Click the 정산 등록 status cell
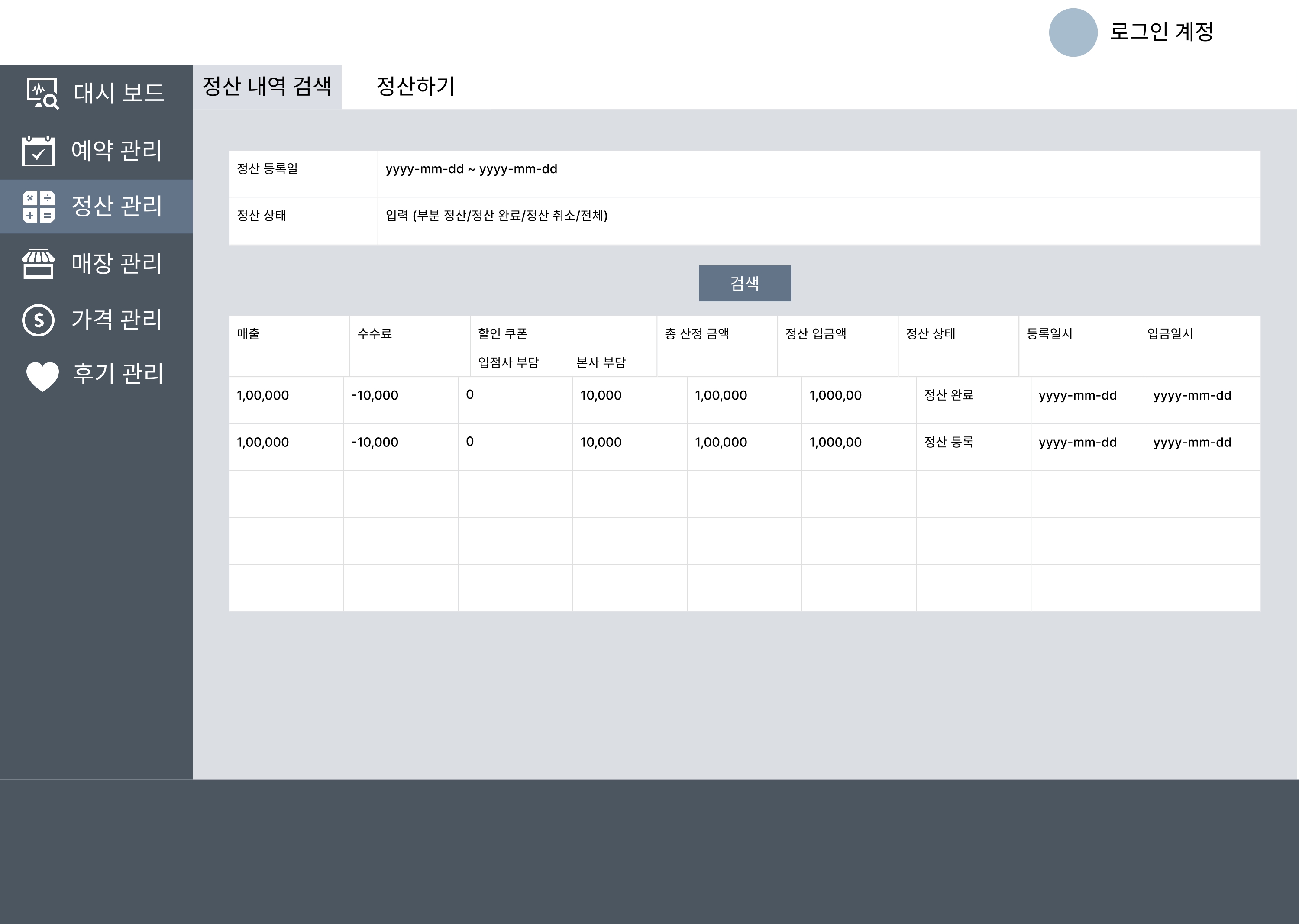The width and height of the screenshot is (1299, 924). click(949, 442)
